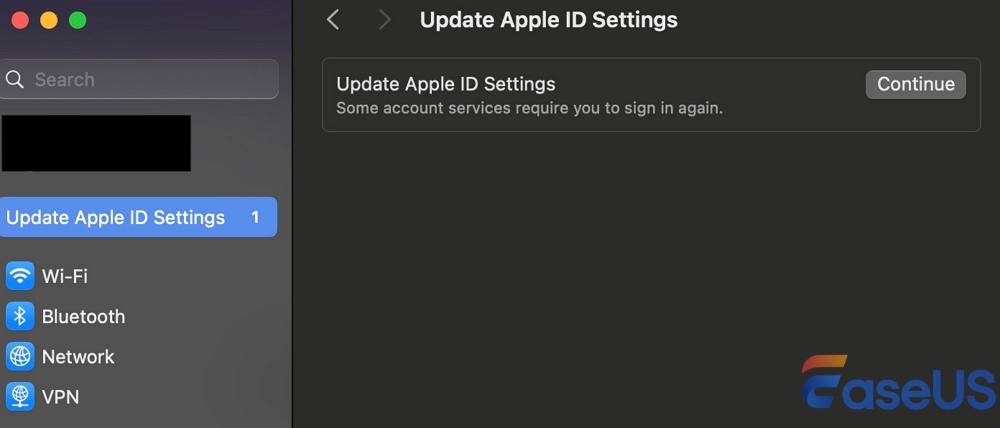Open the Wi-Fi settings label
This screenshot has width=1000, height=428.
[65, 276]
